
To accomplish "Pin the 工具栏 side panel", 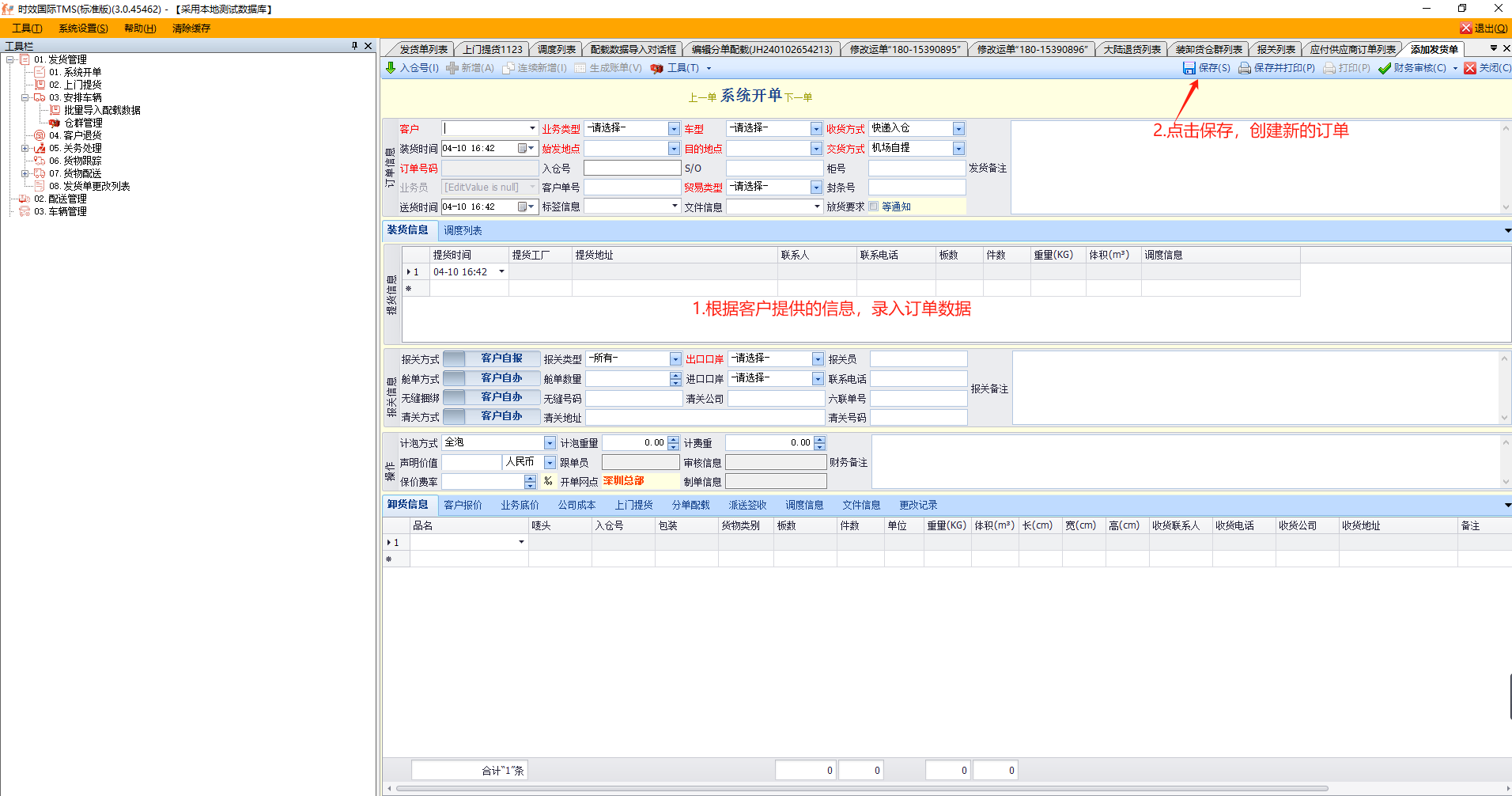I will click(x=354, y=46).
